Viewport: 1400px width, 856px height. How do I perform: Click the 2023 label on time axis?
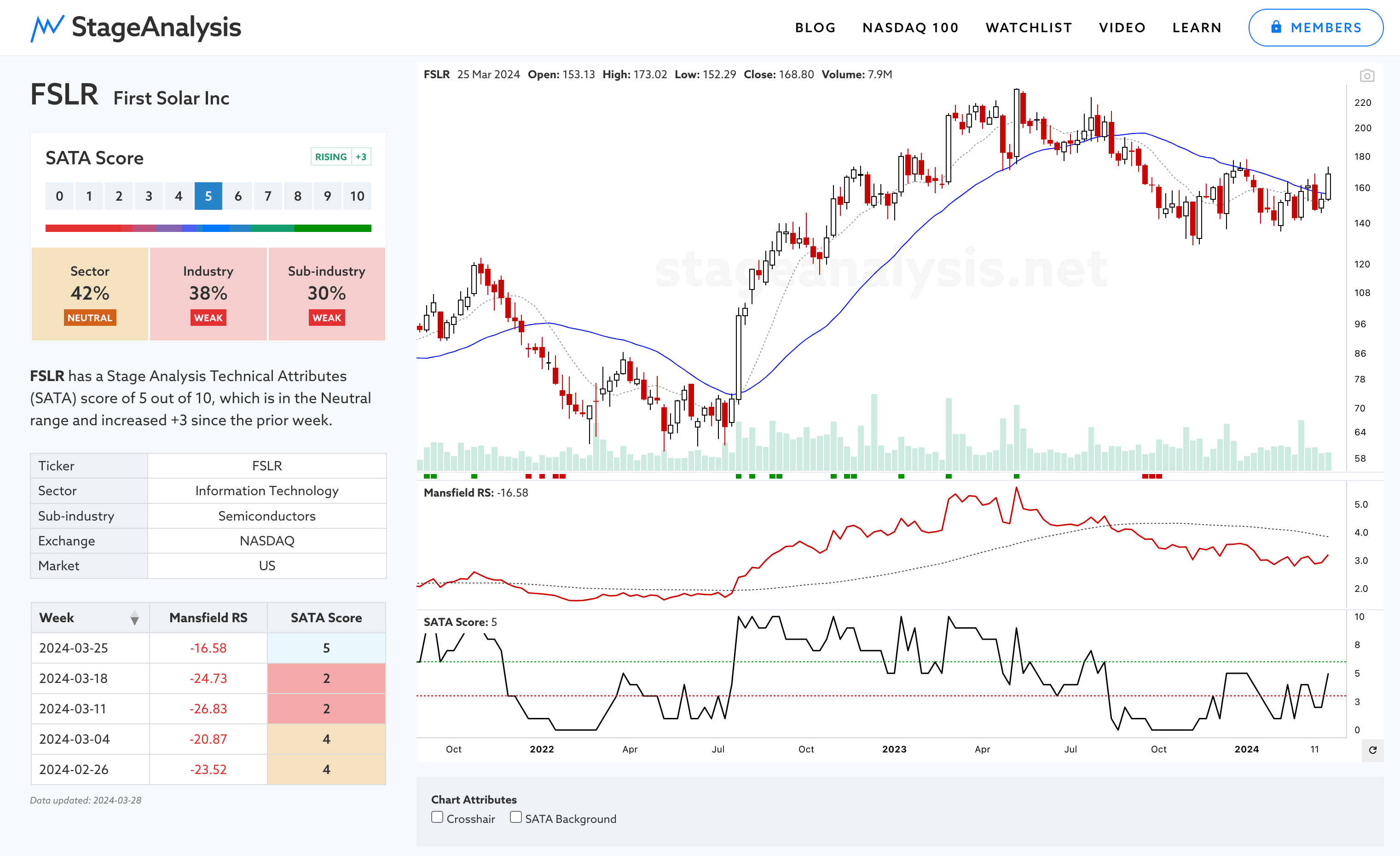[894, 749]
